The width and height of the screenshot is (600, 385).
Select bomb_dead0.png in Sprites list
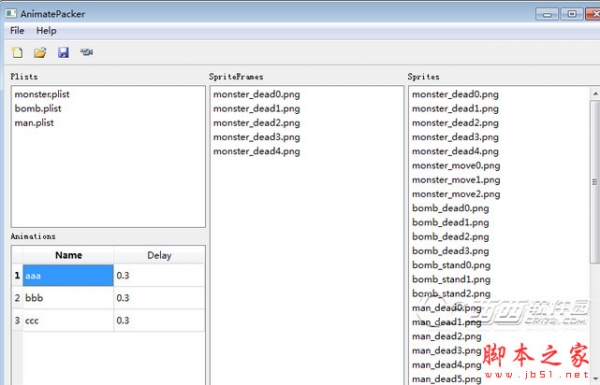[450, 208]
